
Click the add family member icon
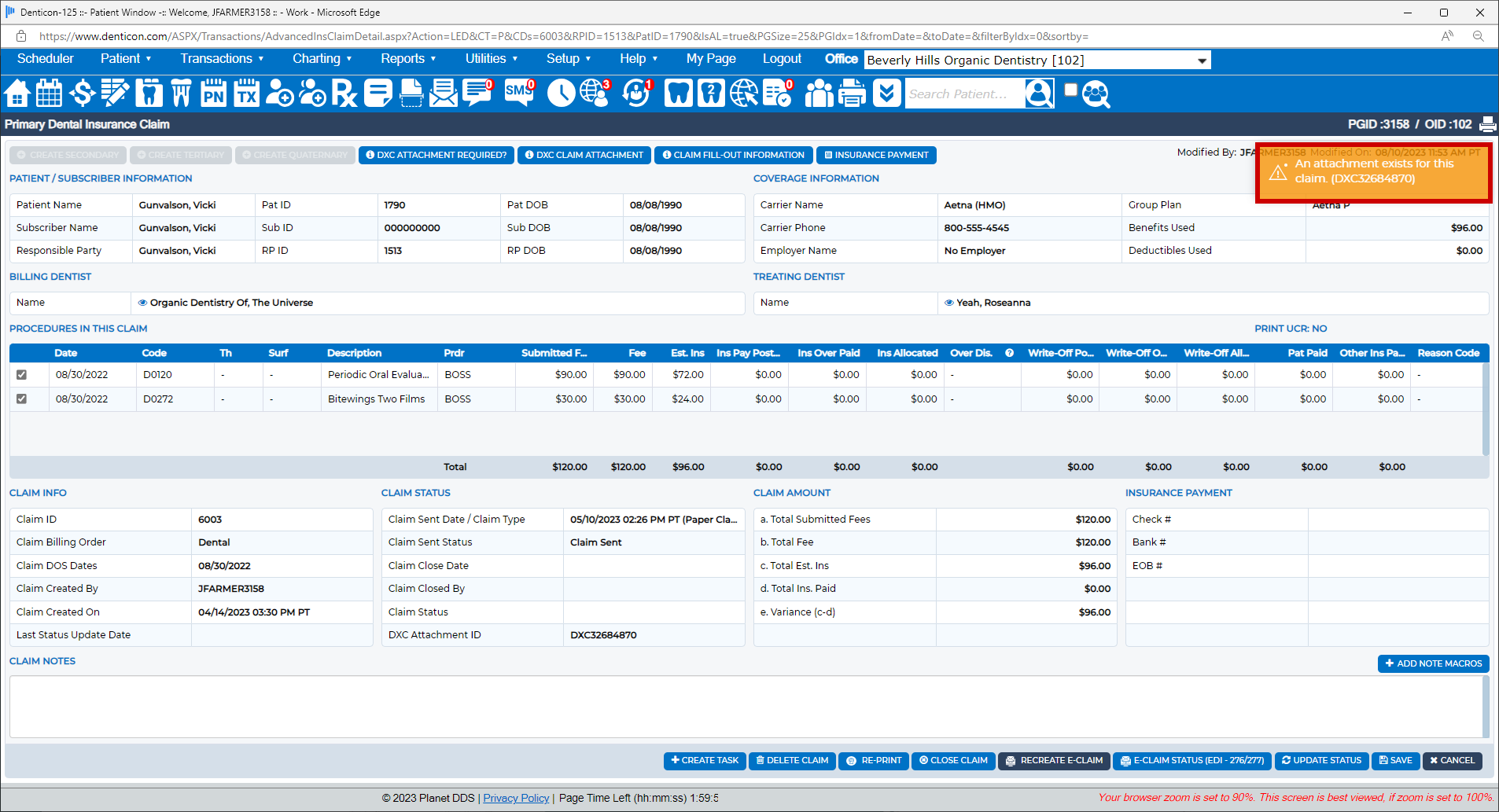[x=312, y=94]
